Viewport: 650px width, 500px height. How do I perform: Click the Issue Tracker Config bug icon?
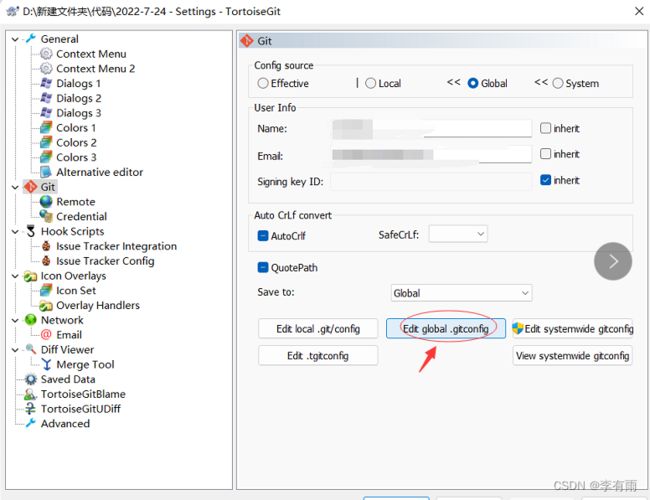click(x=46, y=261)
